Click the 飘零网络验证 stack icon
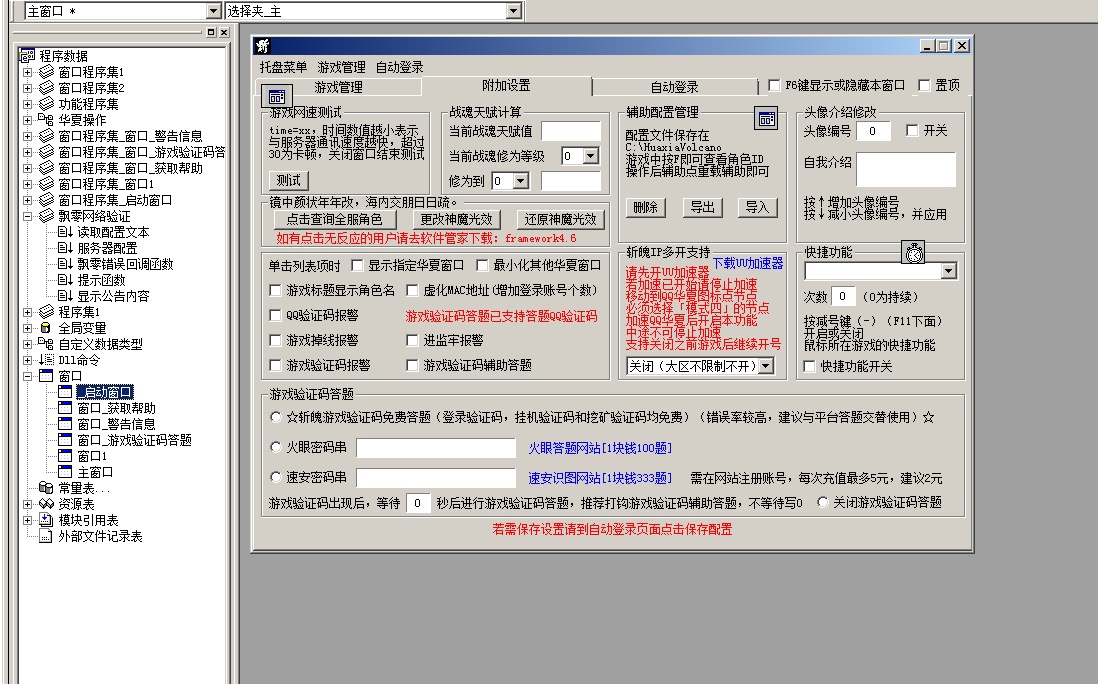Image resolution: width=1098 pixels, height=684 pixels. pyautogui.click(x=46, y=216)
